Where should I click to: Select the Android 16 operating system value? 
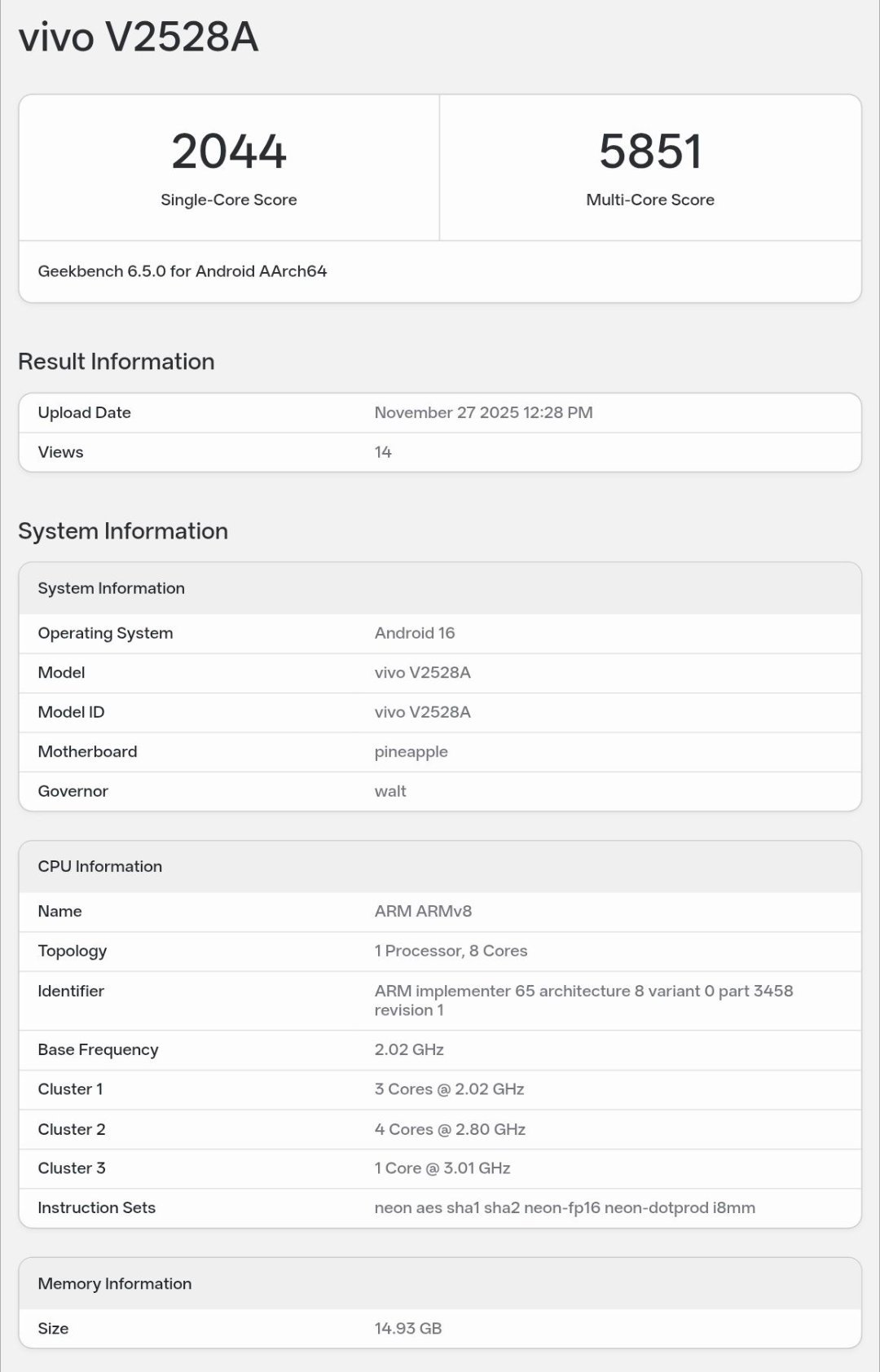pyautogui.click(x=415, y=633)
